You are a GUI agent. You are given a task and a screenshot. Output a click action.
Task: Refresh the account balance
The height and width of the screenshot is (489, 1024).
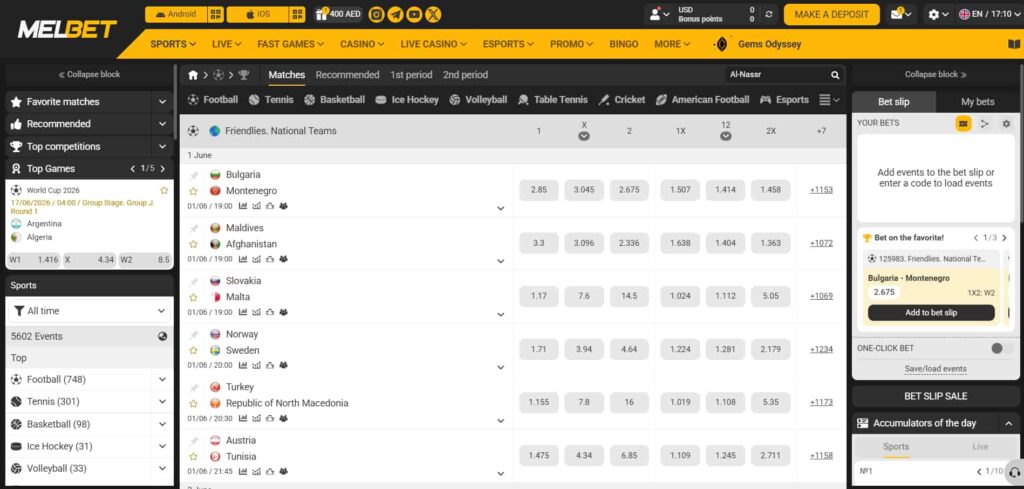tap(769, 14)
